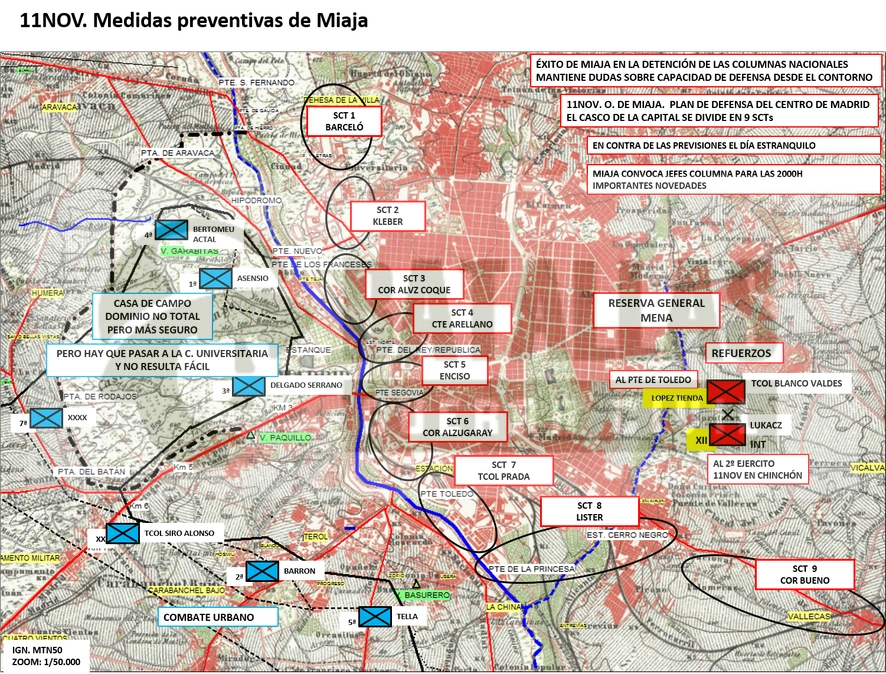Viewport: 886px width, 674px height.
Task: Select the SCT 6 Cor Alzugaray box
Action: point(457,427)
